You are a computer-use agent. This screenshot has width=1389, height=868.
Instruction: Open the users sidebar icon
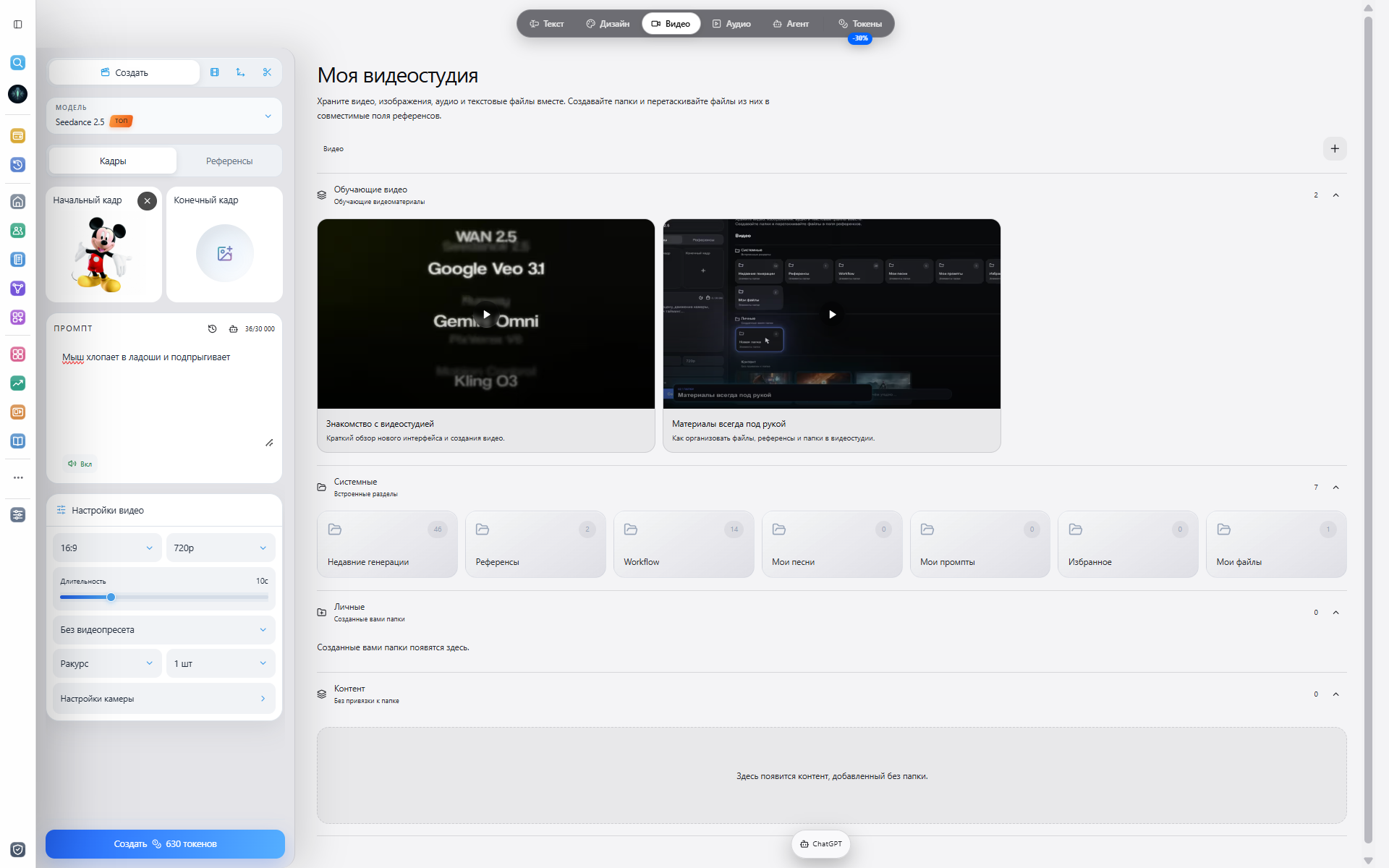click(18, 231)
